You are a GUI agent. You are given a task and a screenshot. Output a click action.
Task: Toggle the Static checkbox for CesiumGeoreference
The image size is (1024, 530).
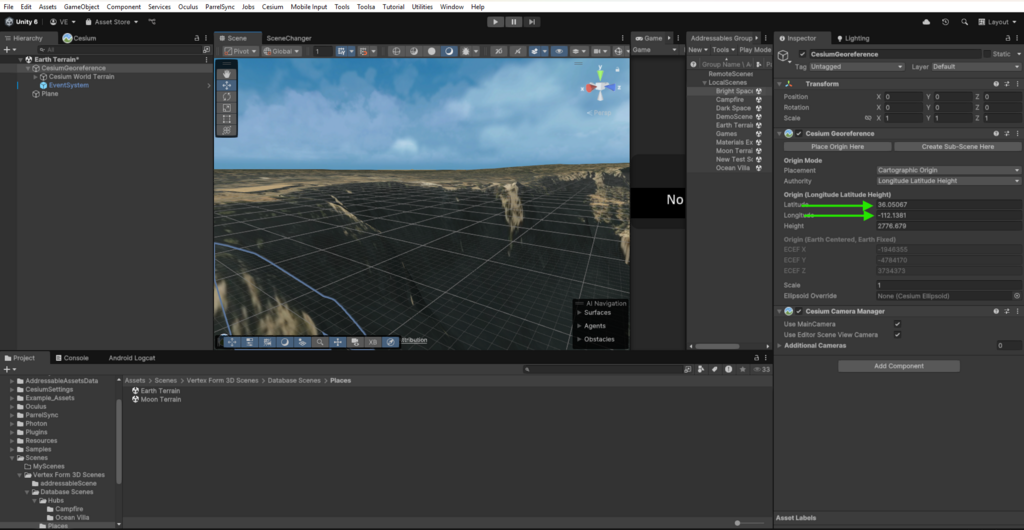click(x=986, y=54)
